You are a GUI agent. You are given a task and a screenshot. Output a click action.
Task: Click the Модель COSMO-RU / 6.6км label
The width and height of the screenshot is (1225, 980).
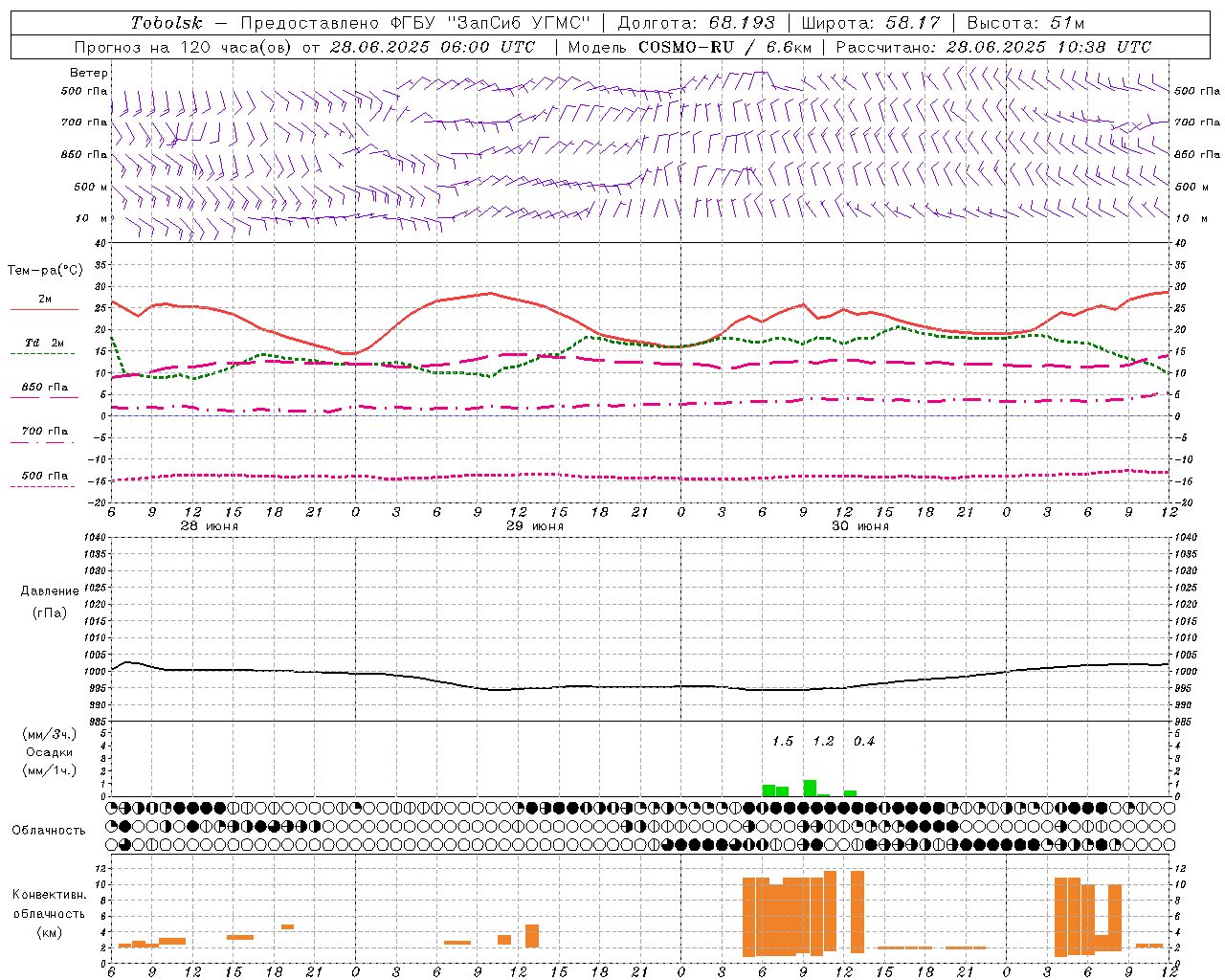click(x=690, y=47)
